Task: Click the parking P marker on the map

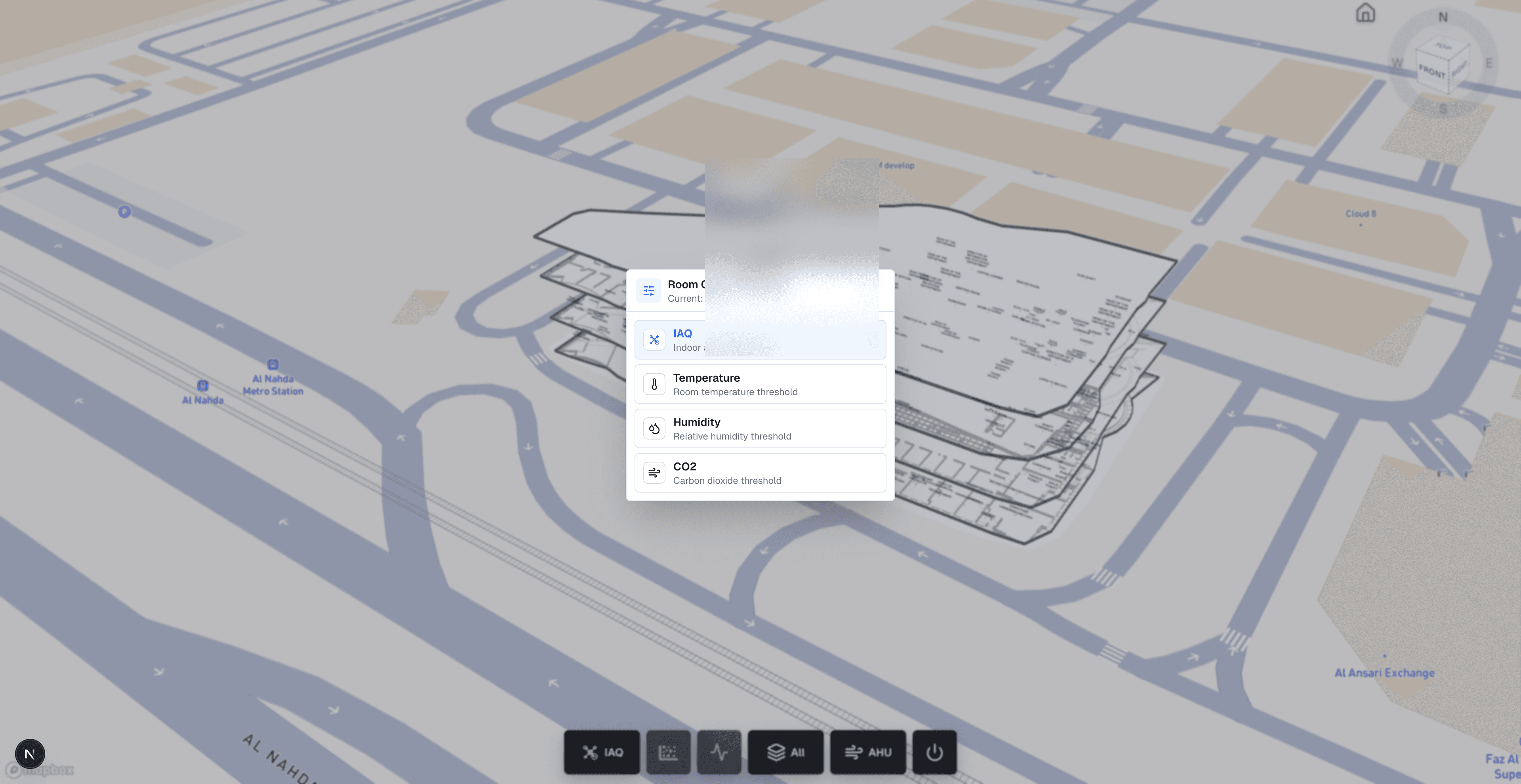Action: coord(124,211)
